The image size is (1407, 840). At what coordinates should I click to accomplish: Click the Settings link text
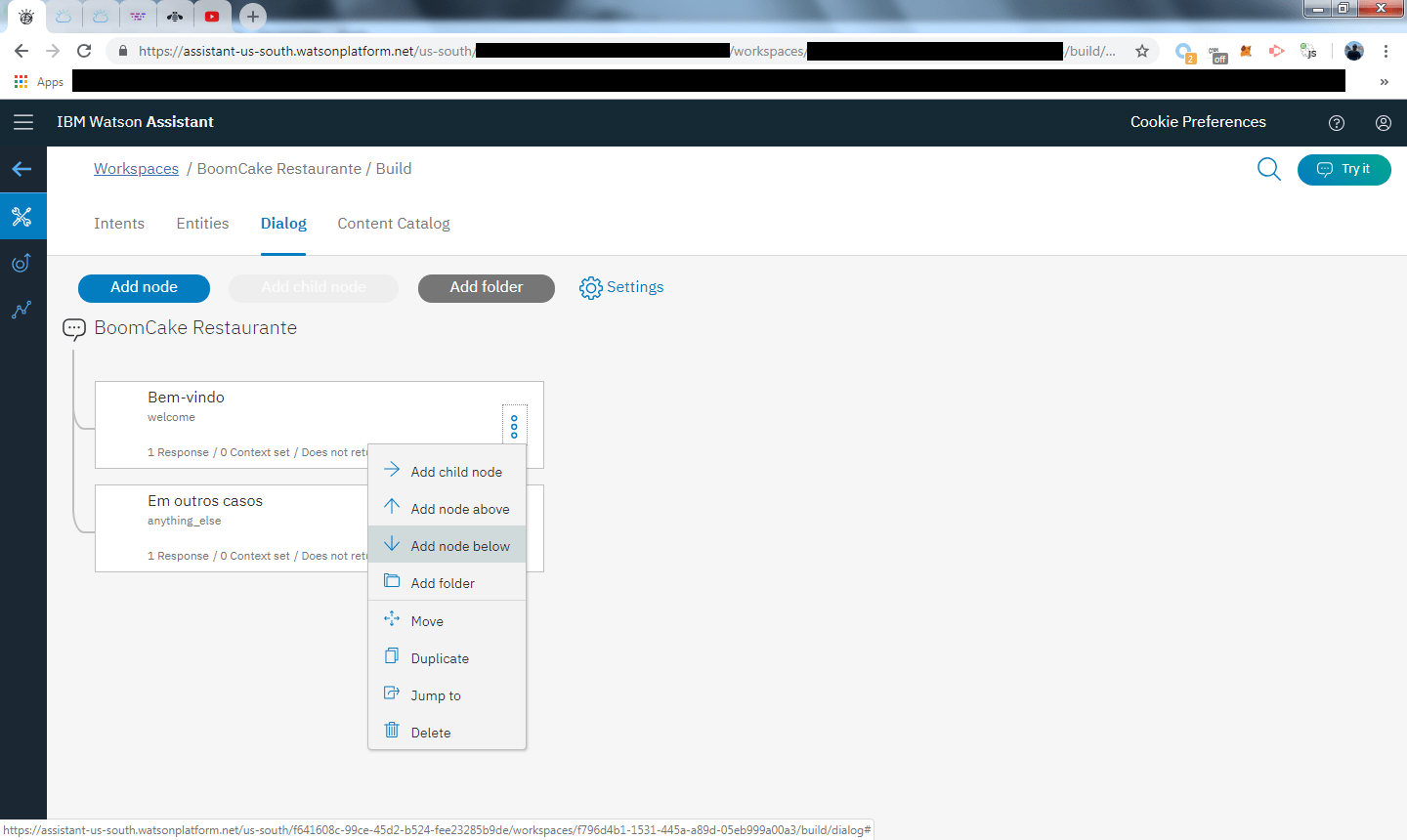(635, 287)
